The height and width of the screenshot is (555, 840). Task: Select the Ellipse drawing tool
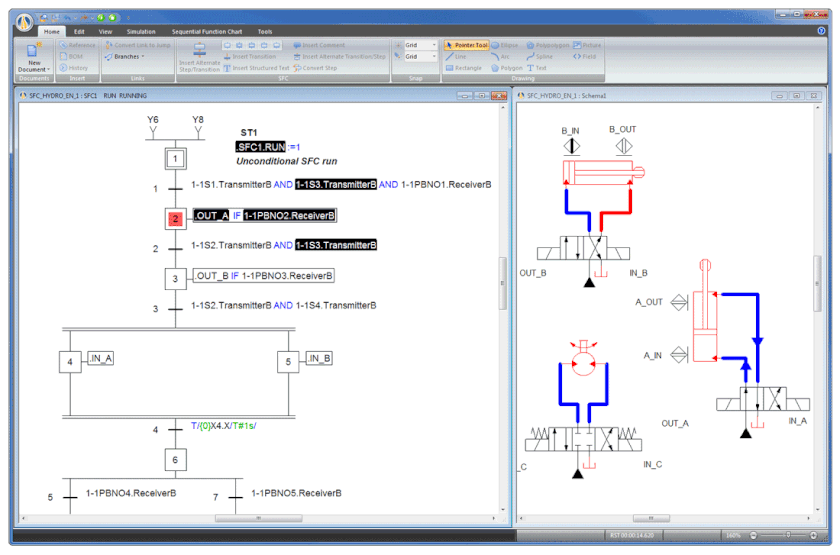pos(505,45)
